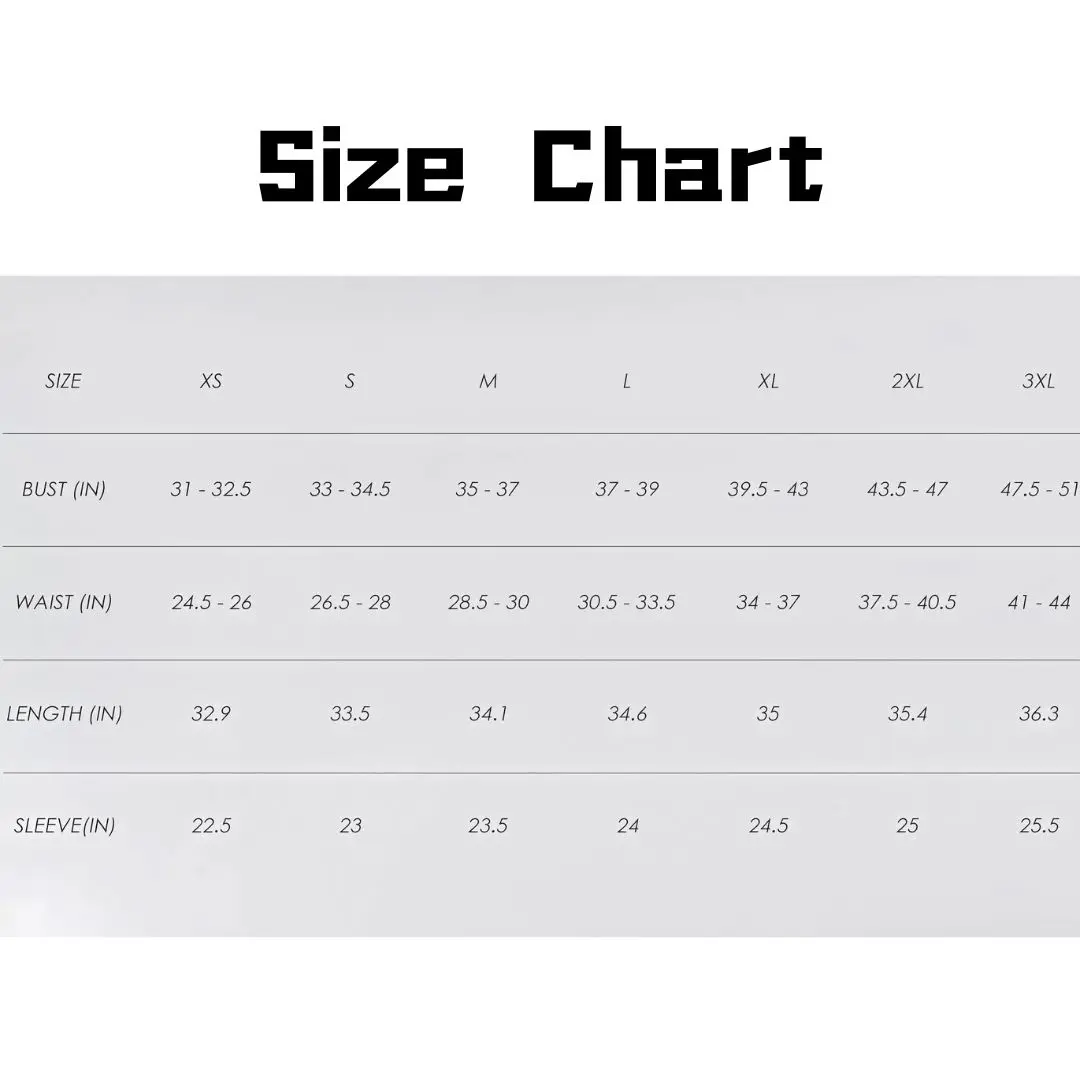Select the 3XL size column header
The width and height of the screenshot is (1080, 1080).
[1038, 381]
